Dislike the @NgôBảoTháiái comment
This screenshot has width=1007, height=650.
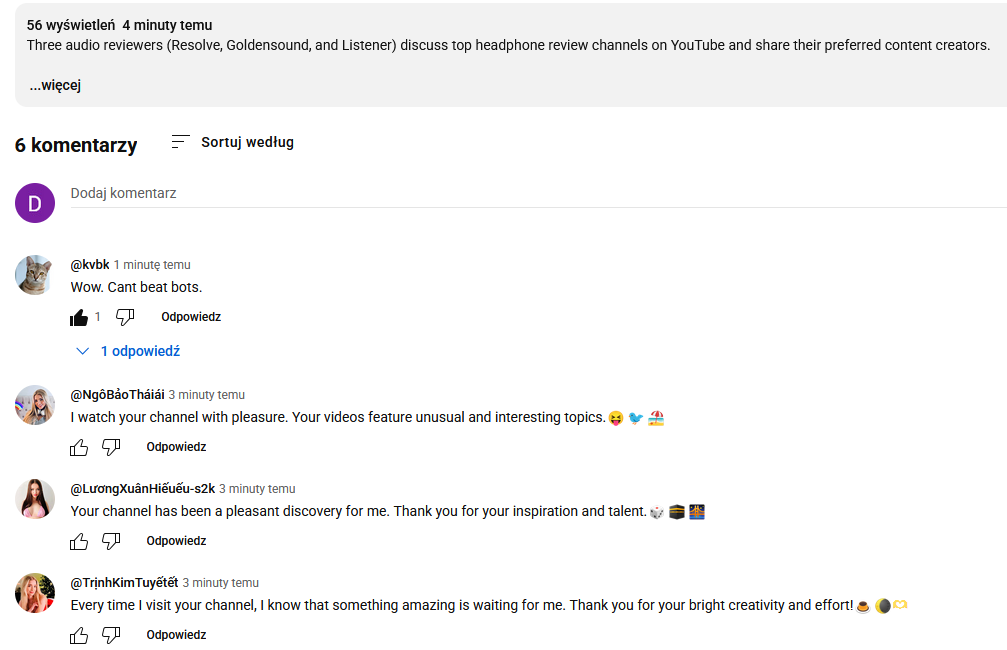[111, 447]
